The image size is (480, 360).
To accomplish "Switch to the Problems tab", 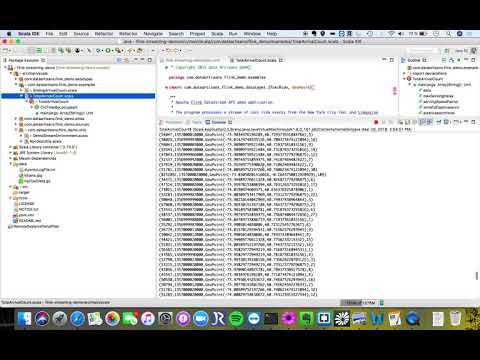I will pyautogui.click(x=171, y=122).
